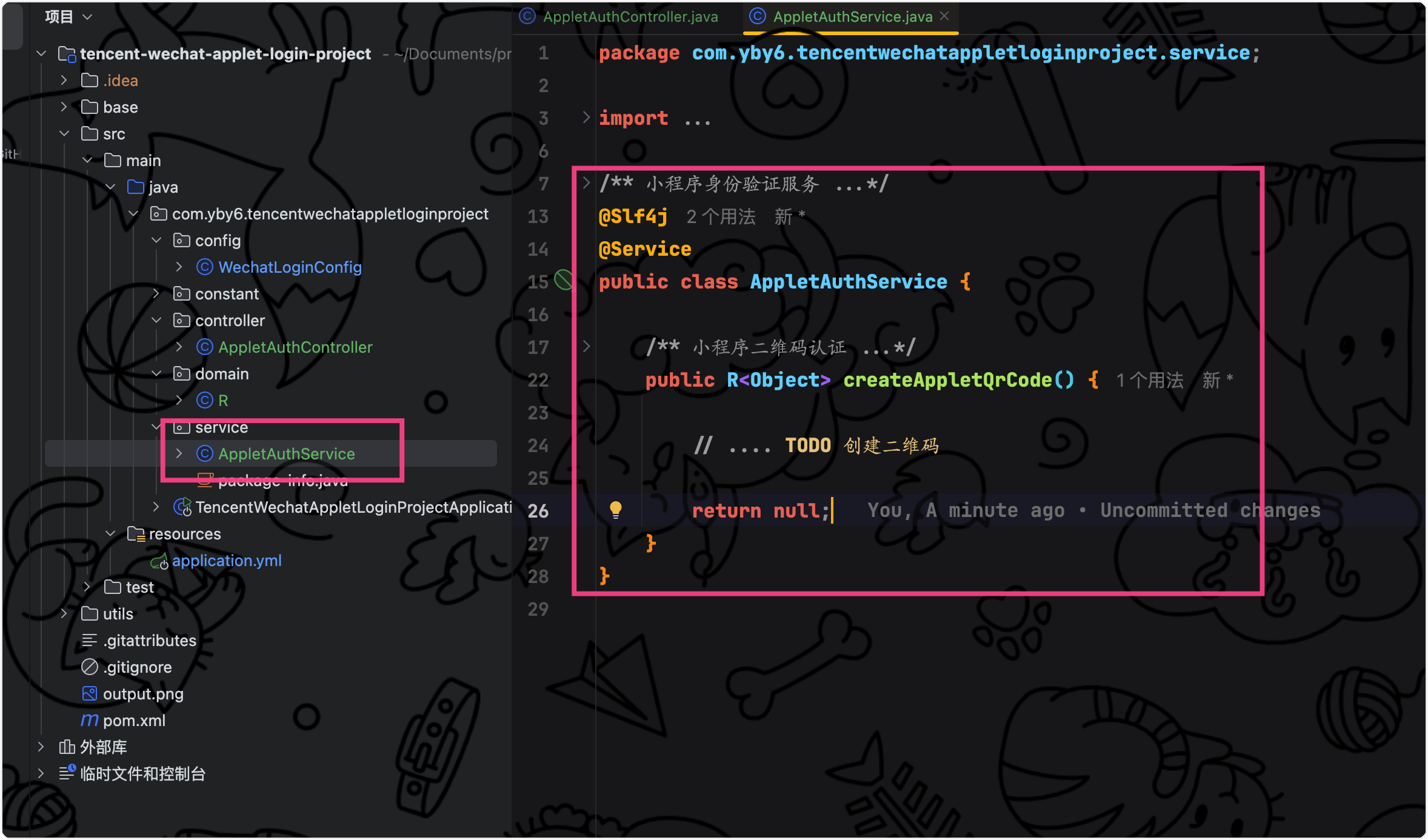Click the "2 个用法" usages hint
The width and height of the screenshot is (1428, 840).
click(x=721, y=216)
